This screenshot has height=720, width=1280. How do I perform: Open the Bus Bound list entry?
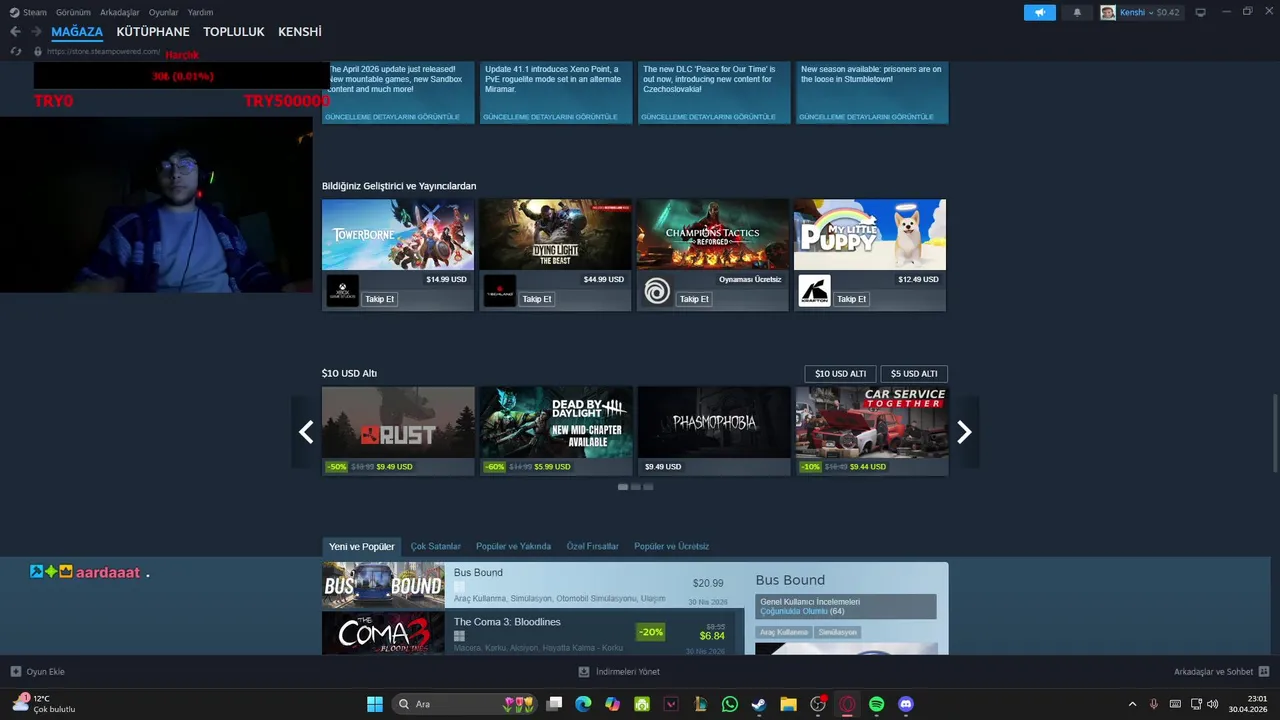point(533,585)
